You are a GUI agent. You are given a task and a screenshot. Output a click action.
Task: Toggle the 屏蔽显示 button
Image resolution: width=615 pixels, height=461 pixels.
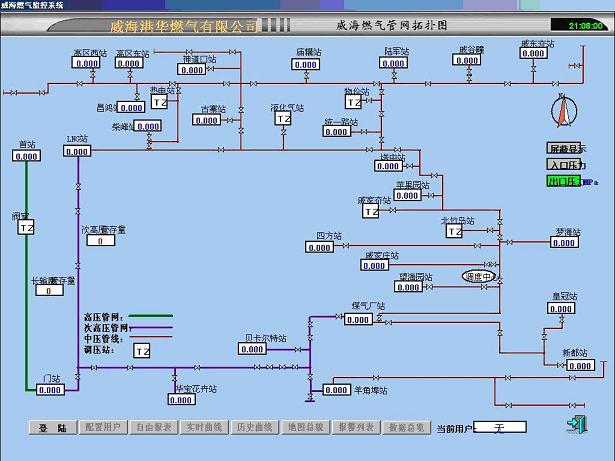click(564, 148)
